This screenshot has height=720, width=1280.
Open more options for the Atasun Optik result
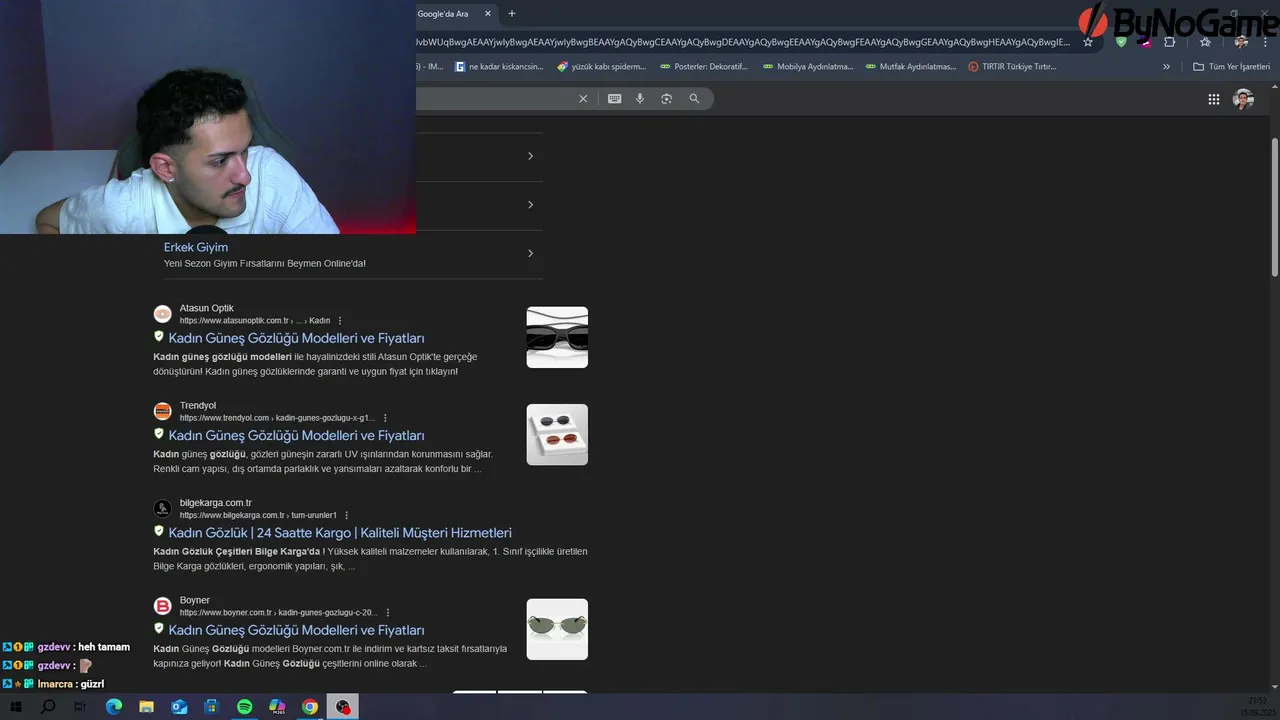point(340,321)
